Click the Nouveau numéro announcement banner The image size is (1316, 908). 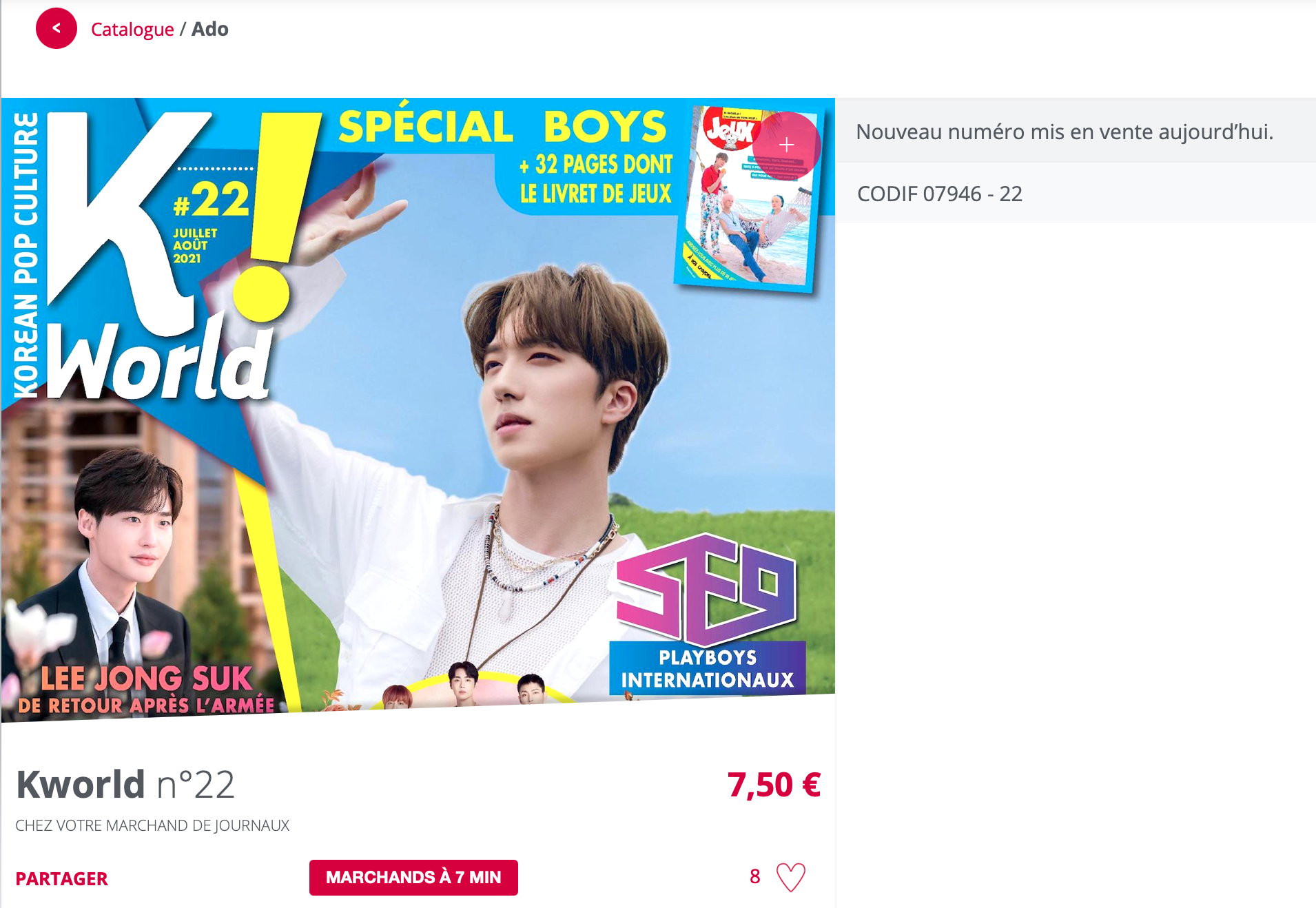click(1076, 131)
